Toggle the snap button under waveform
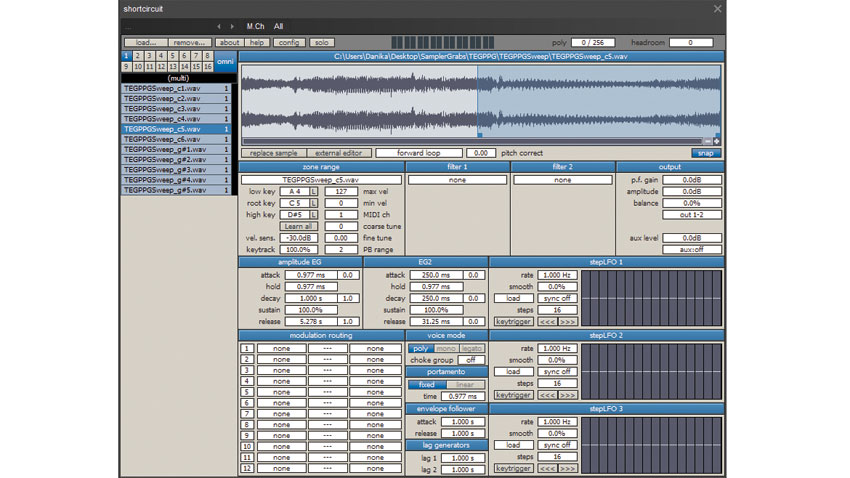Screen dimensions: 850x478 [x=705, y=153]
